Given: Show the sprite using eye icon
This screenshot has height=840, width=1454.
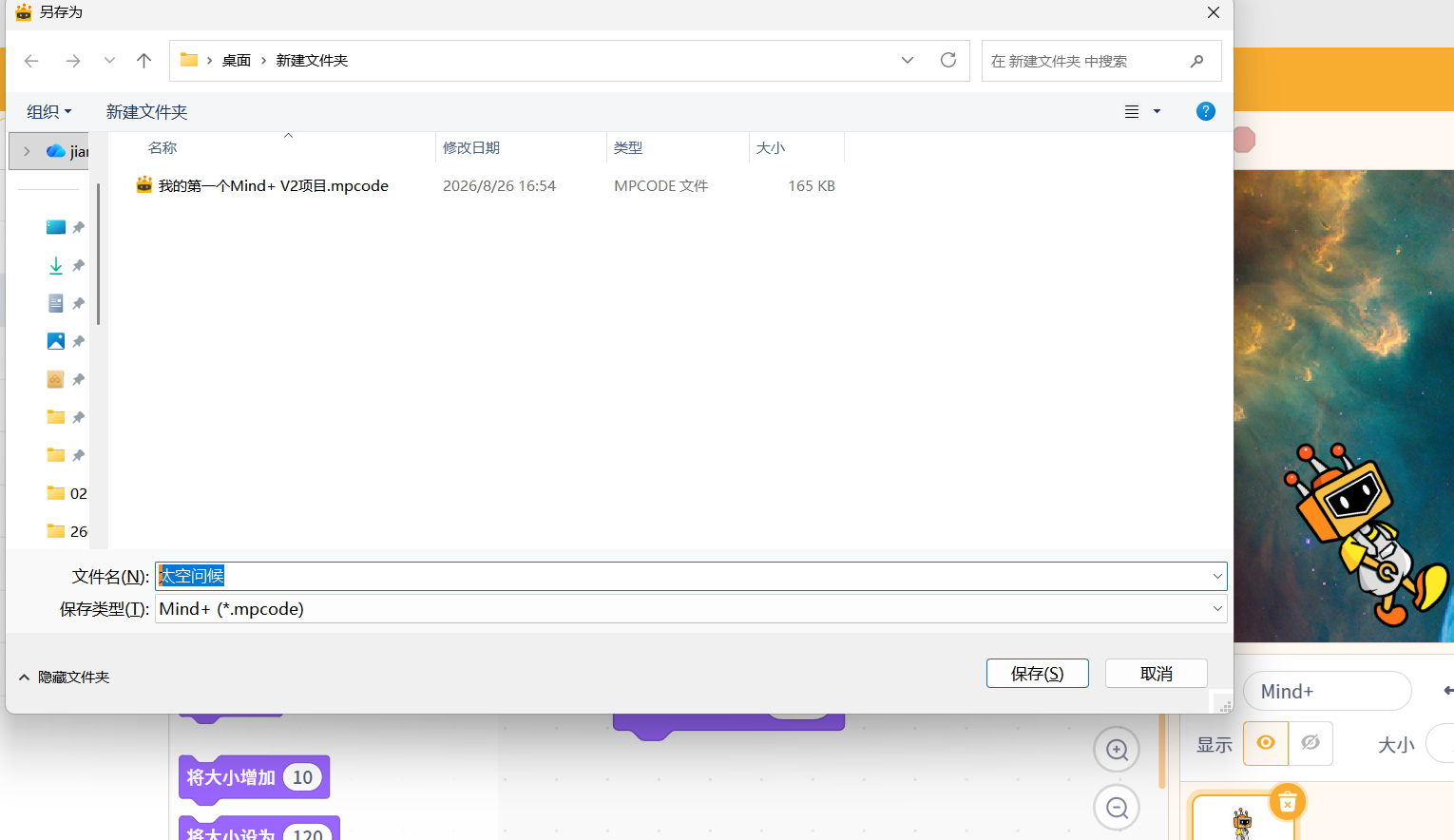Looking at the screenshot, I should click(1266, 743).
